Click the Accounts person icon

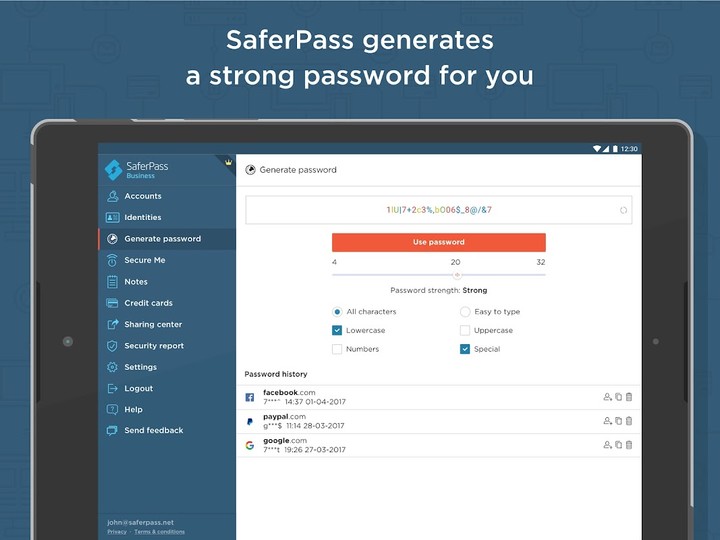tap(112, 196)
